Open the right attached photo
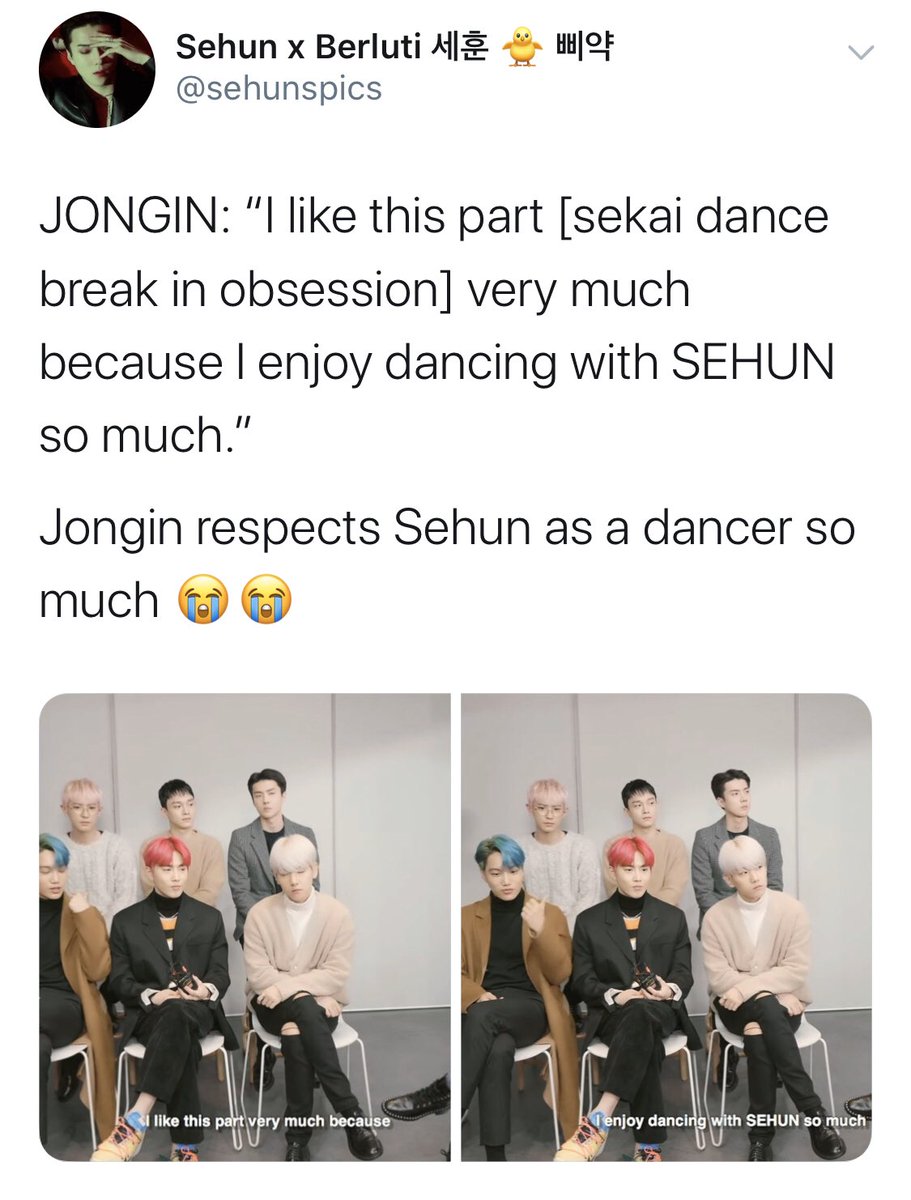This screenshot has height=1200, width=911. [x=666, y=927]
